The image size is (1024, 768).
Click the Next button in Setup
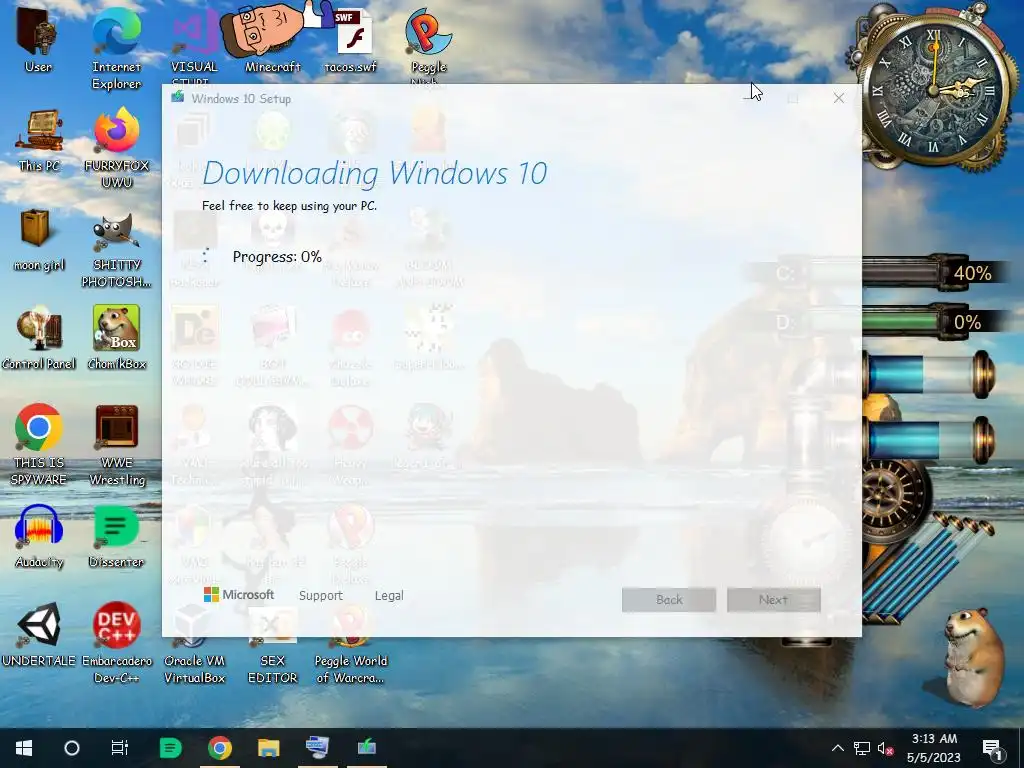coord(773,600)
